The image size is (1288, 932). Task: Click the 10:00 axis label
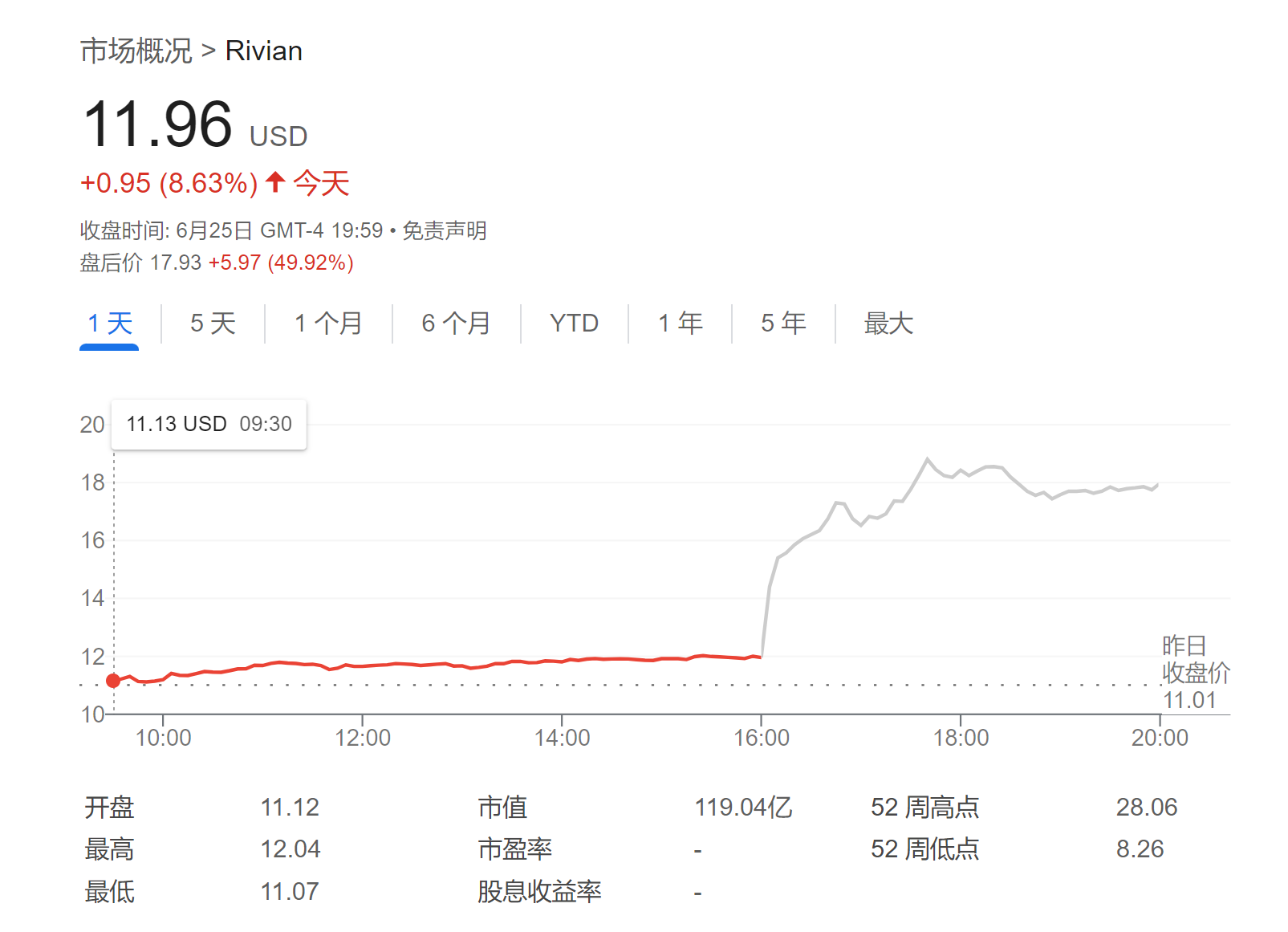click(163, 738)
